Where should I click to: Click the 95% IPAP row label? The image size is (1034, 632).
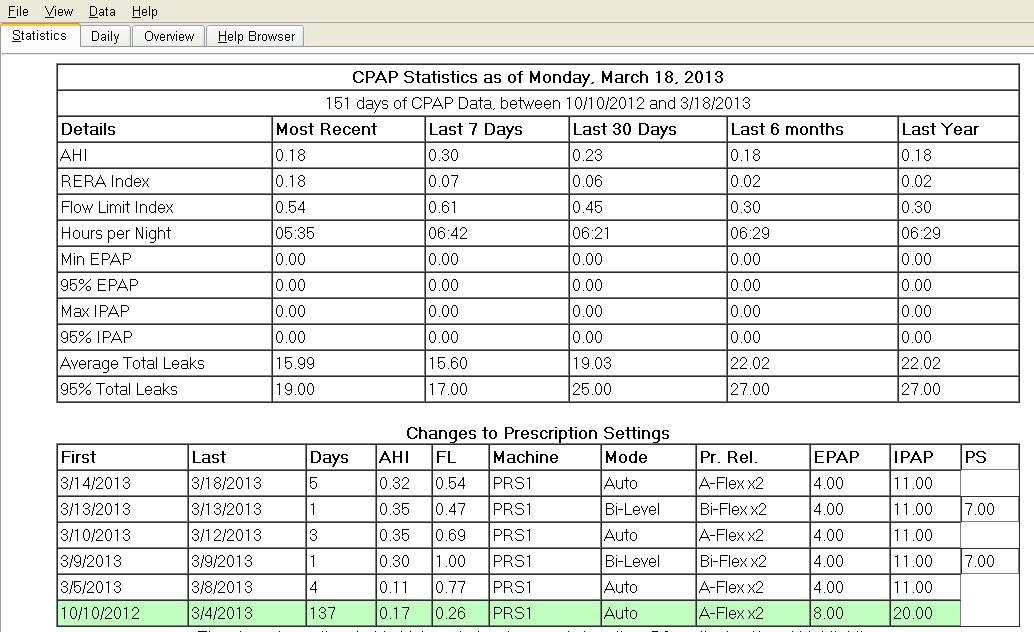(x=96, y=337)
